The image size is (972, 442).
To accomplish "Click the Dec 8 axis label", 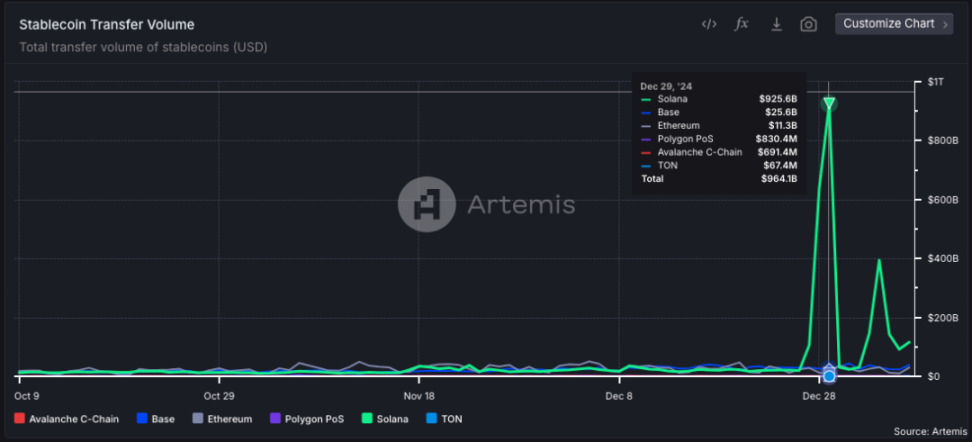I will point(619,396).
